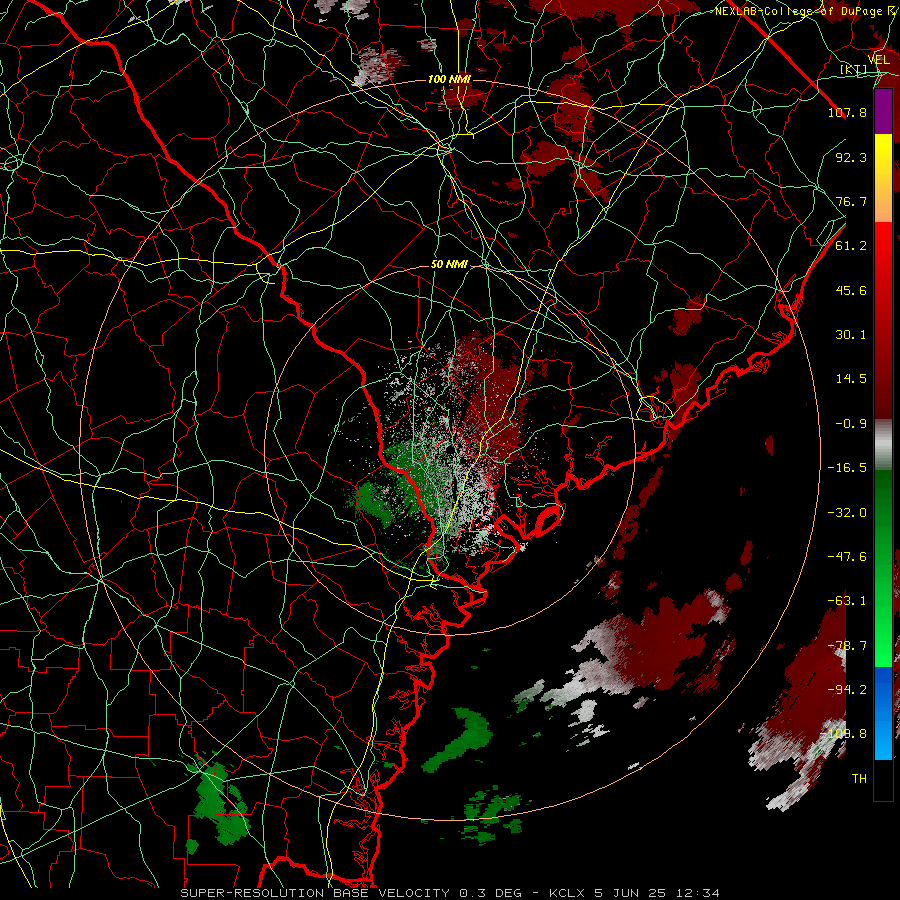900x900 pixels.
Task: Click the 30.1 value on velocity scale
Action: (x=851, y=335)
